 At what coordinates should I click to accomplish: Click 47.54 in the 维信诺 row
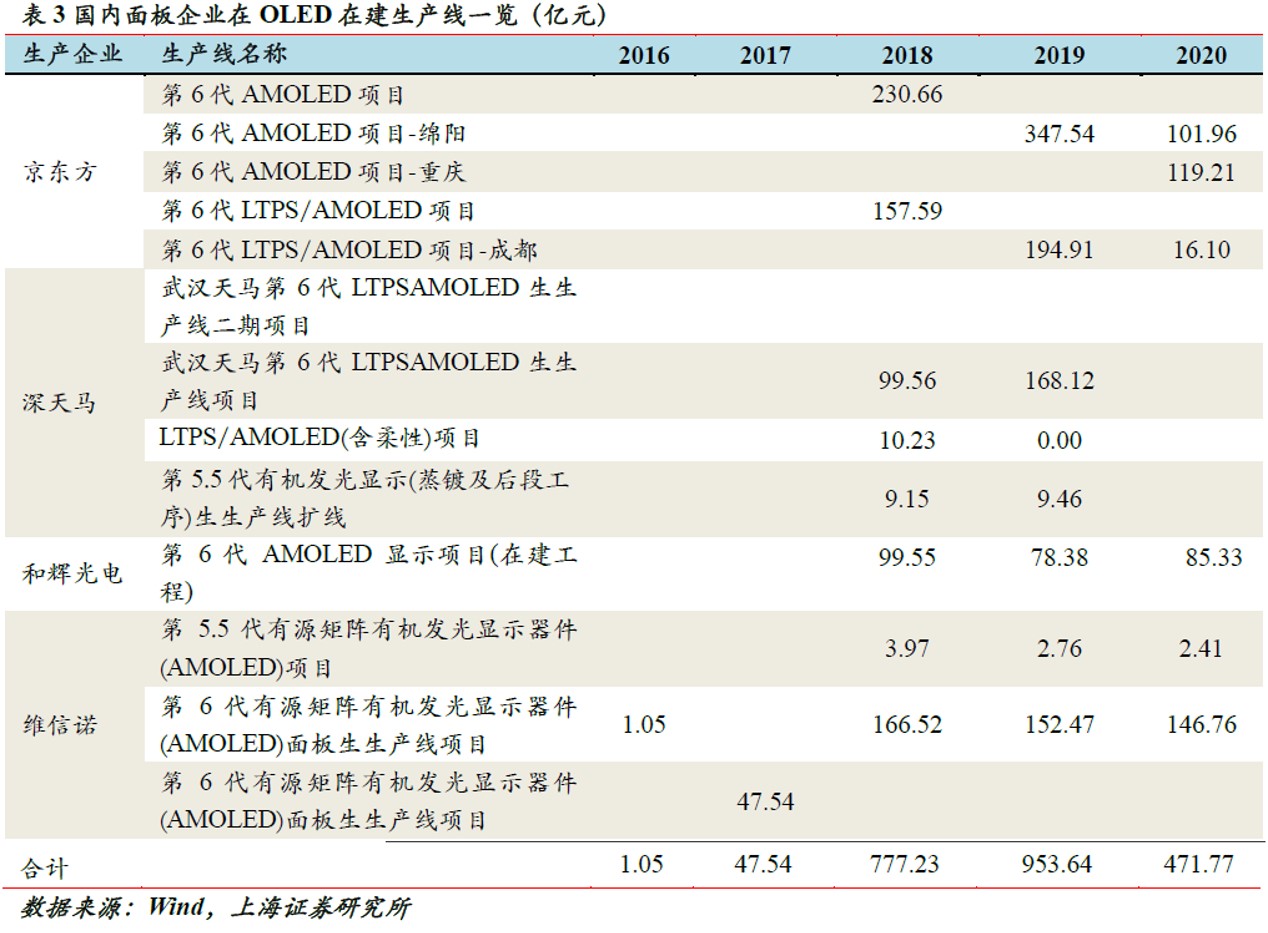click(765, 801)
